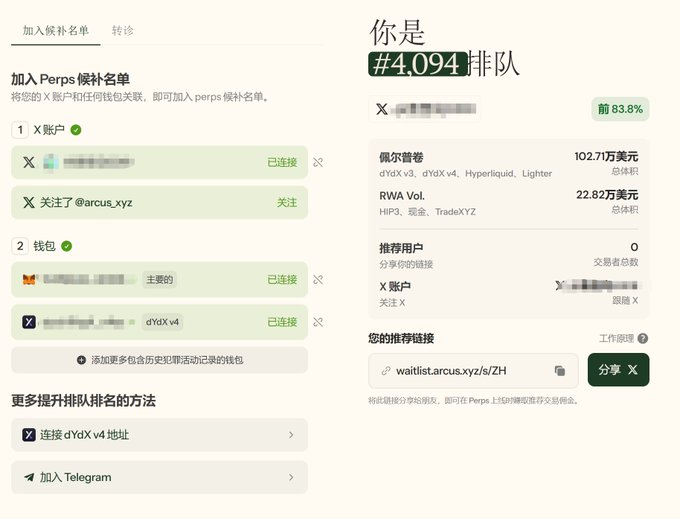Click the 关注了 @arcus_xyz text

tap(86, 202)
